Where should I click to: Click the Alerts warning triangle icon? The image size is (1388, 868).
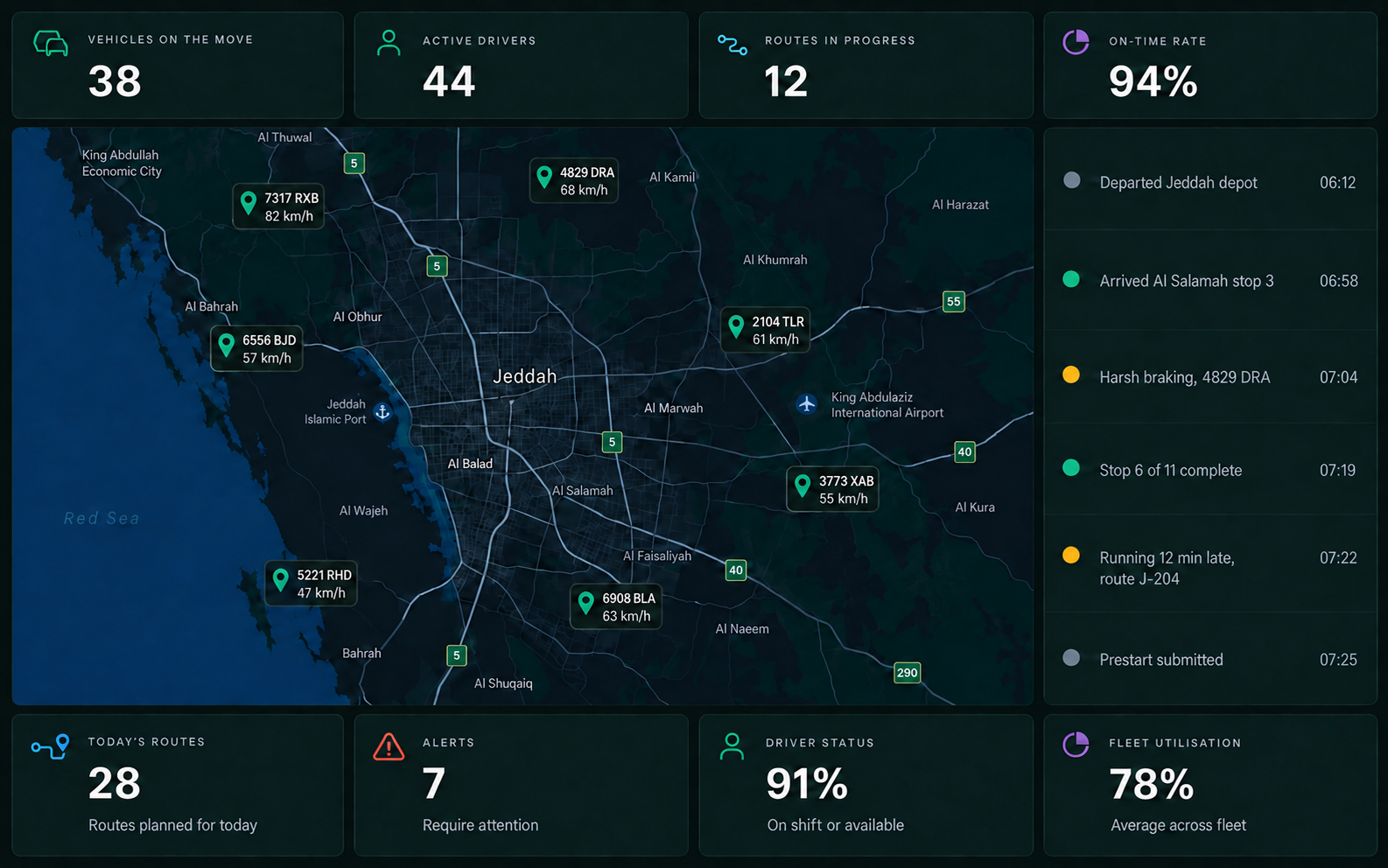tap(389, 746)
